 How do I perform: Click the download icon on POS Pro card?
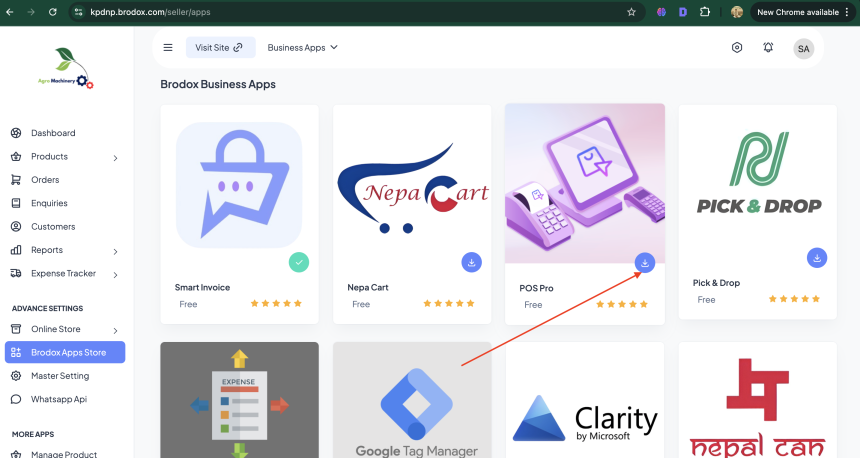(645, 262)
